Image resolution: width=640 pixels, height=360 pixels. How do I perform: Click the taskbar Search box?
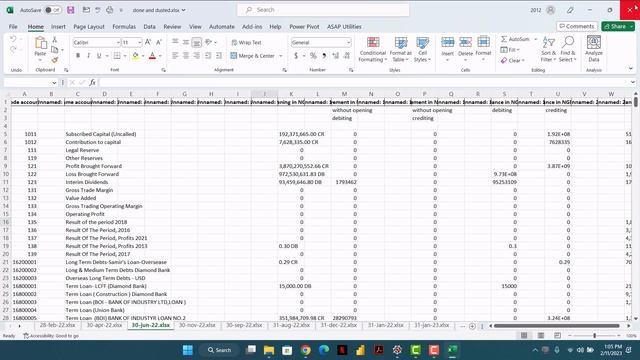220,350
